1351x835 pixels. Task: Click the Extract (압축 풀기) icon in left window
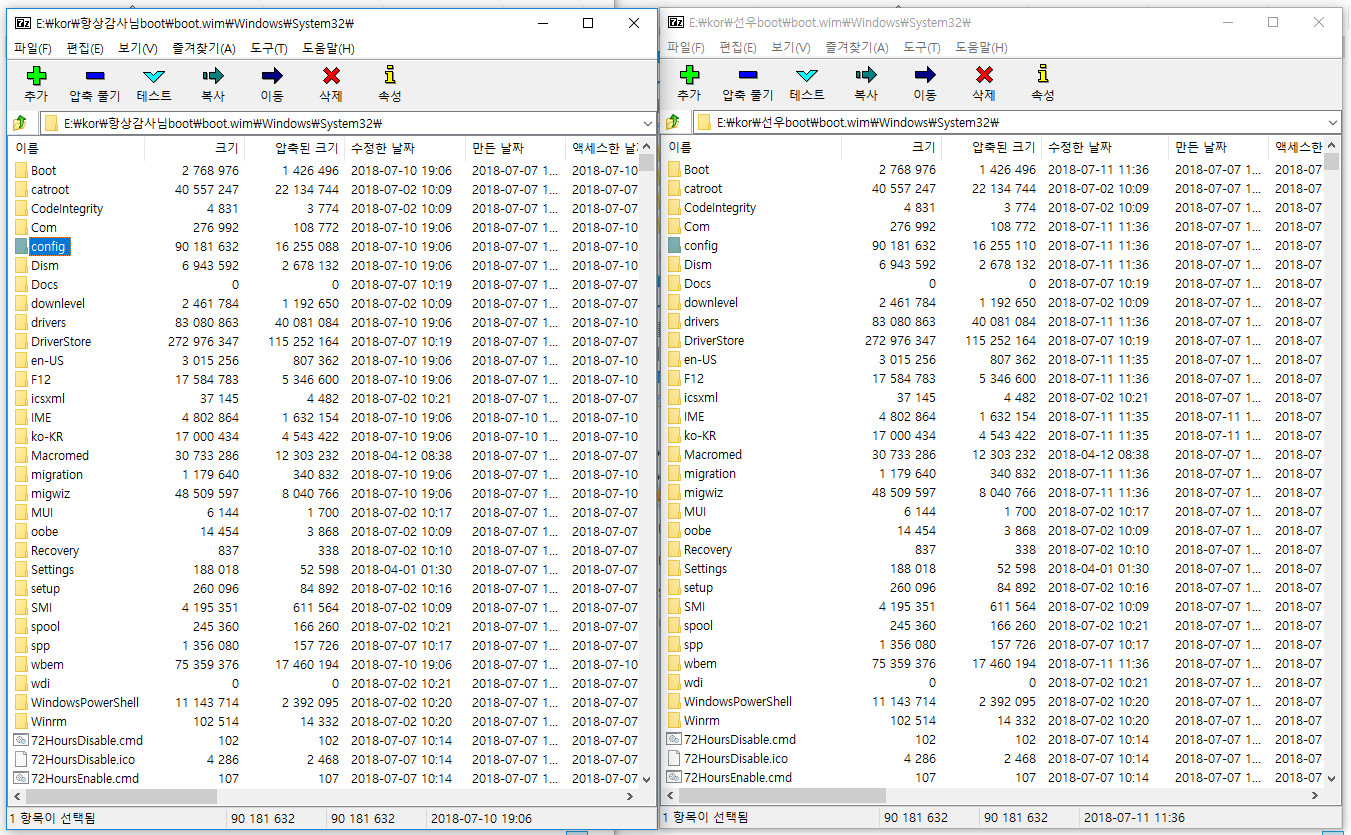pos(94,76)
